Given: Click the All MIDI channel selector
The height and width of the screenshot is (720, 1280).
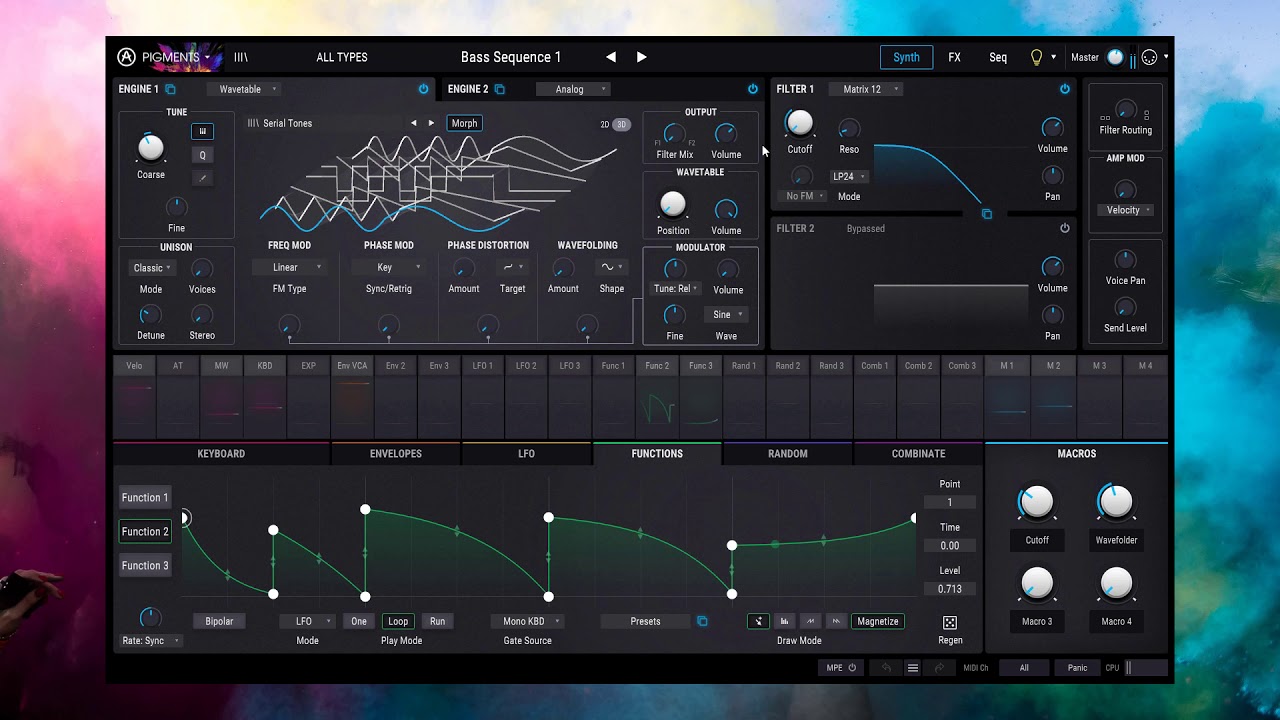Looking at the screenshot, I should (x=1024, y=668).
